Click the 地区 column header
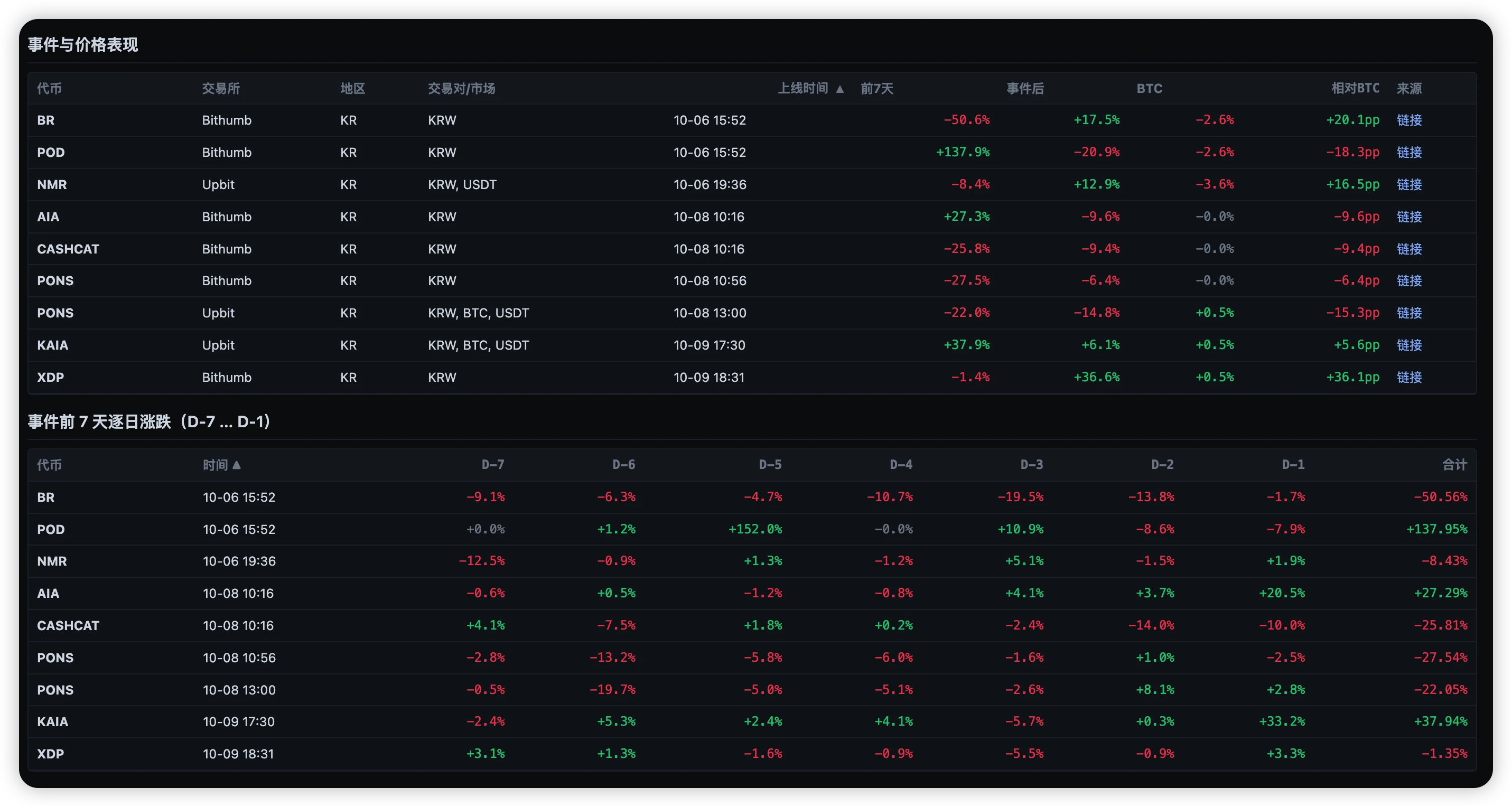 (x=353, y=89)
